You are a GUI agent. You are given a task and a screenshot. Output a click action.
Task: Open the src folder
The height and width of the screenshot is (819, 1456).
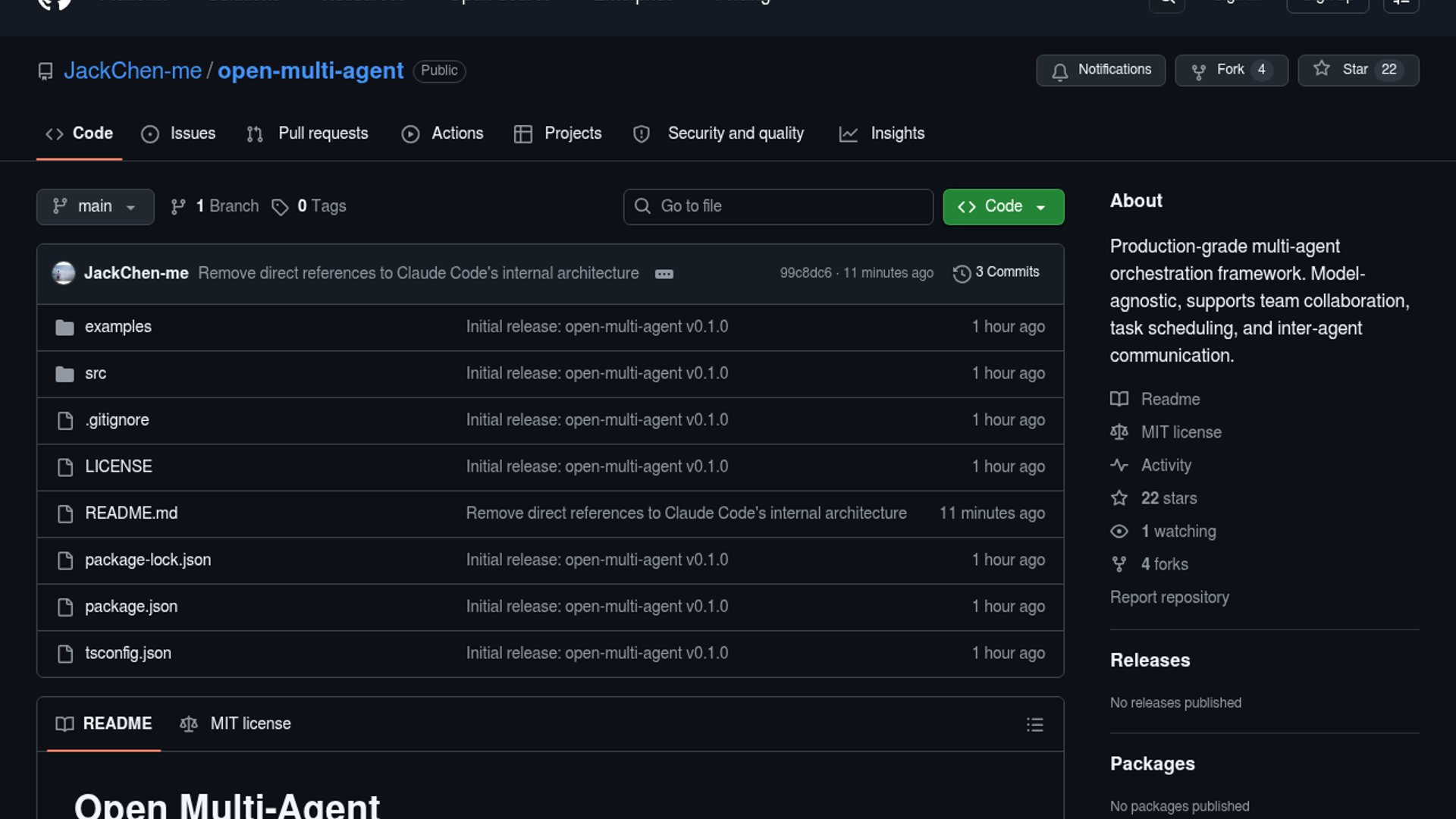[96, 374]
